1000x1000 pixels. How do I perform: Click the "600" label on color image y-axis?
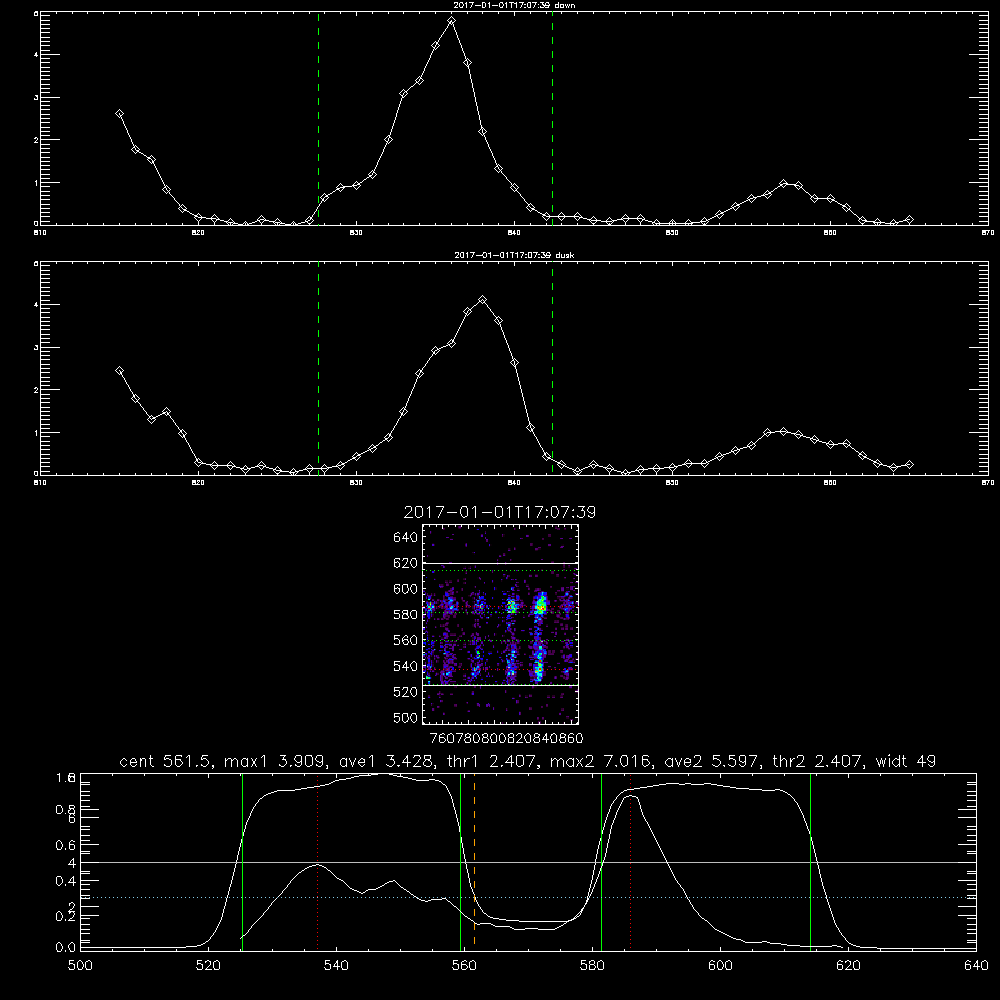(x=406, y=589)
